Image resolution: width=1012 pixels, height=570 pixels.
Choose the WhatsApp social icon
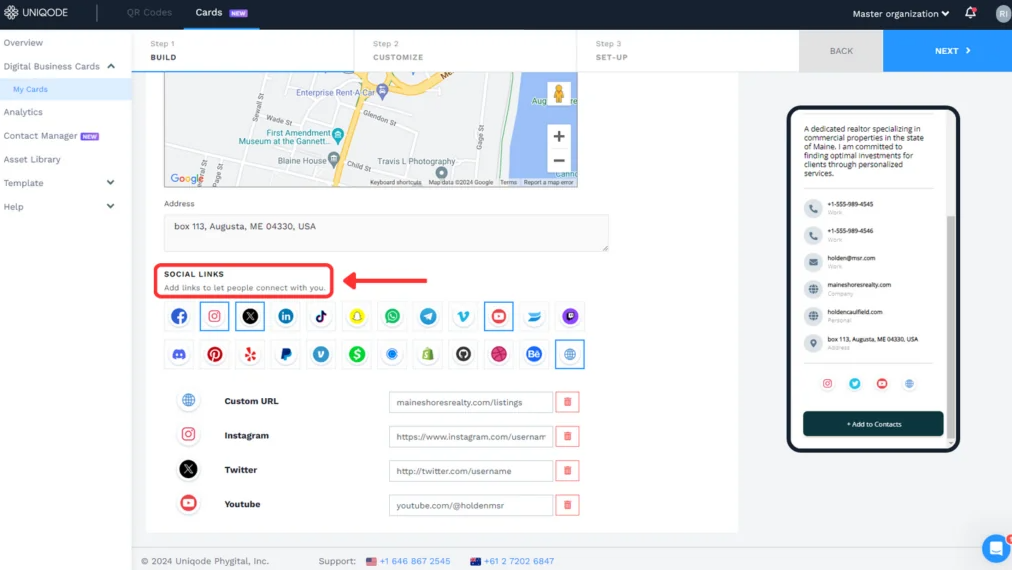(x=393, y=316)
